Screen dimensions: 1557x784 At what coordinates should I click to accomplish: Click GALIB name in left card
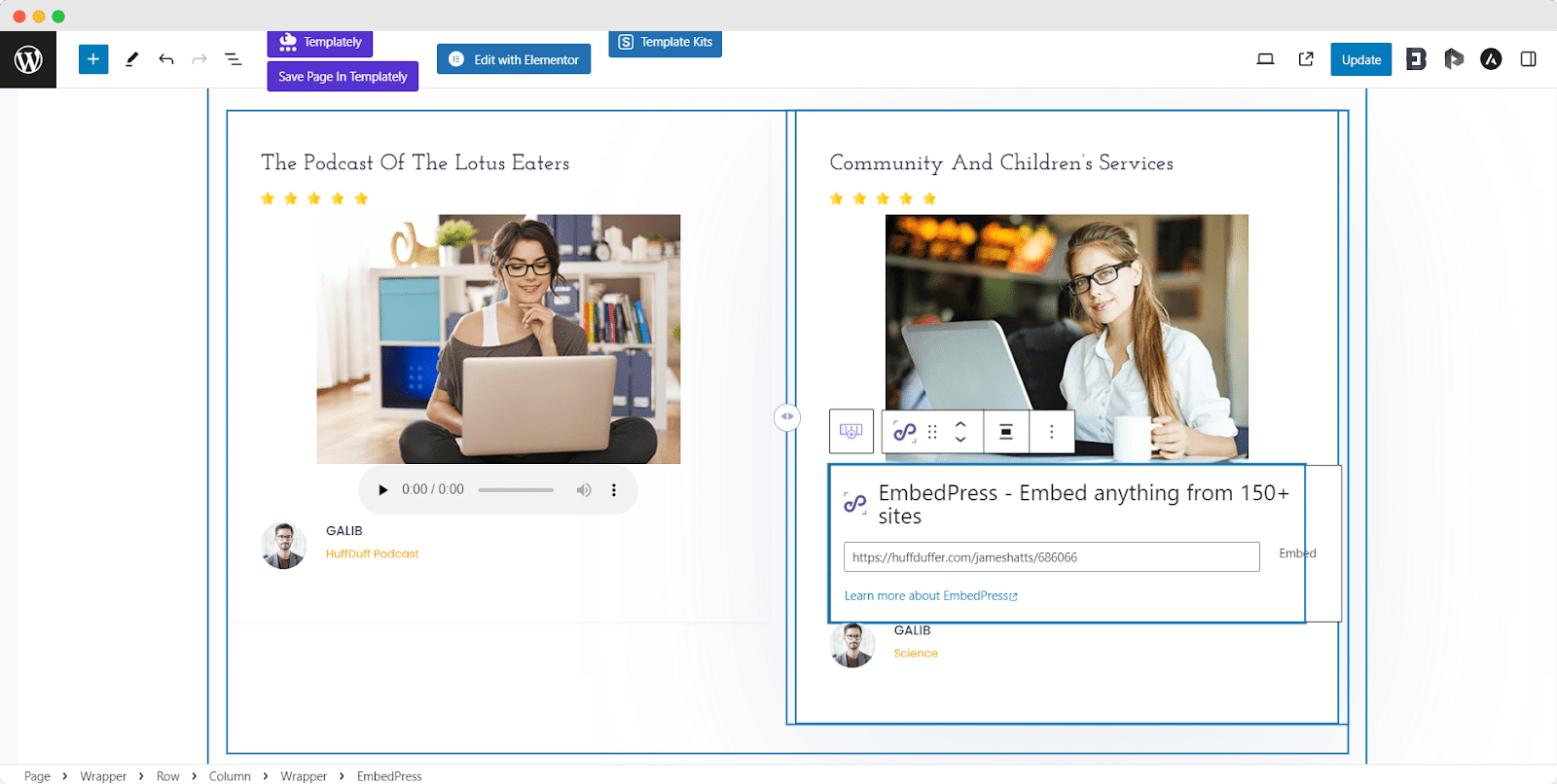click(344, 531)
